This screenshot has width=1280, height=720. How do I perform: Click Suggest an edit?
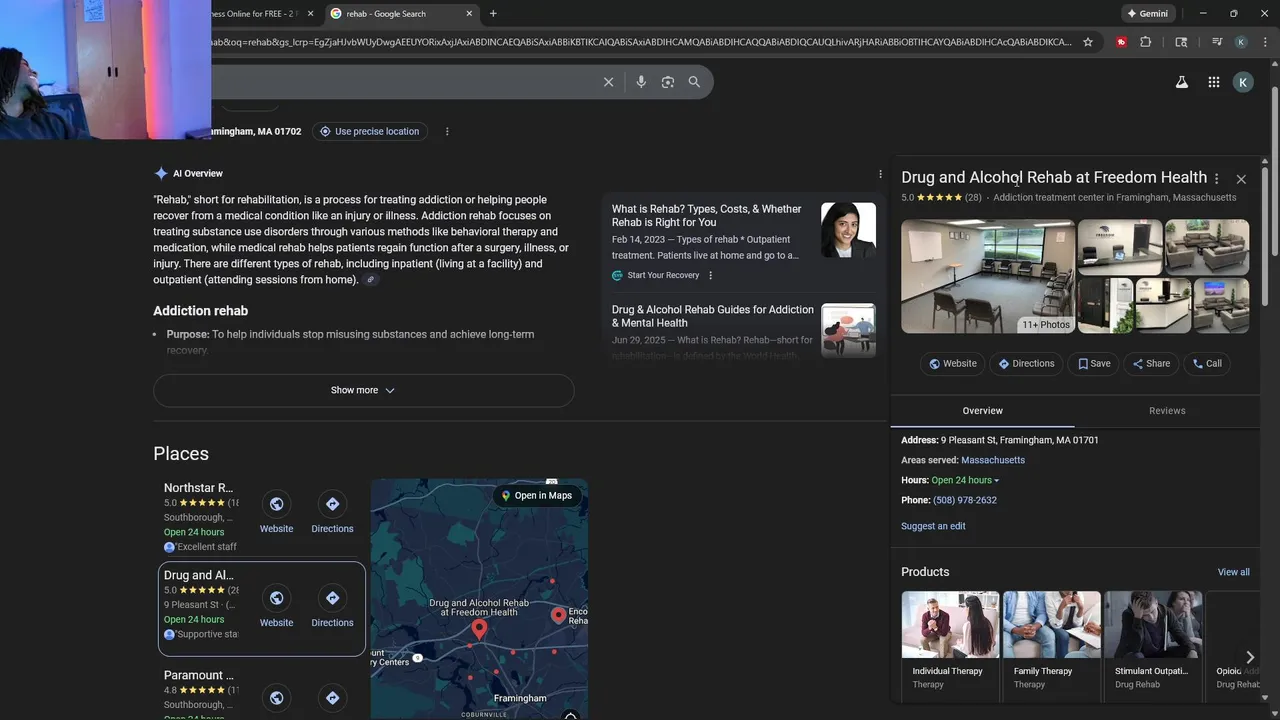tap(933, 526)
